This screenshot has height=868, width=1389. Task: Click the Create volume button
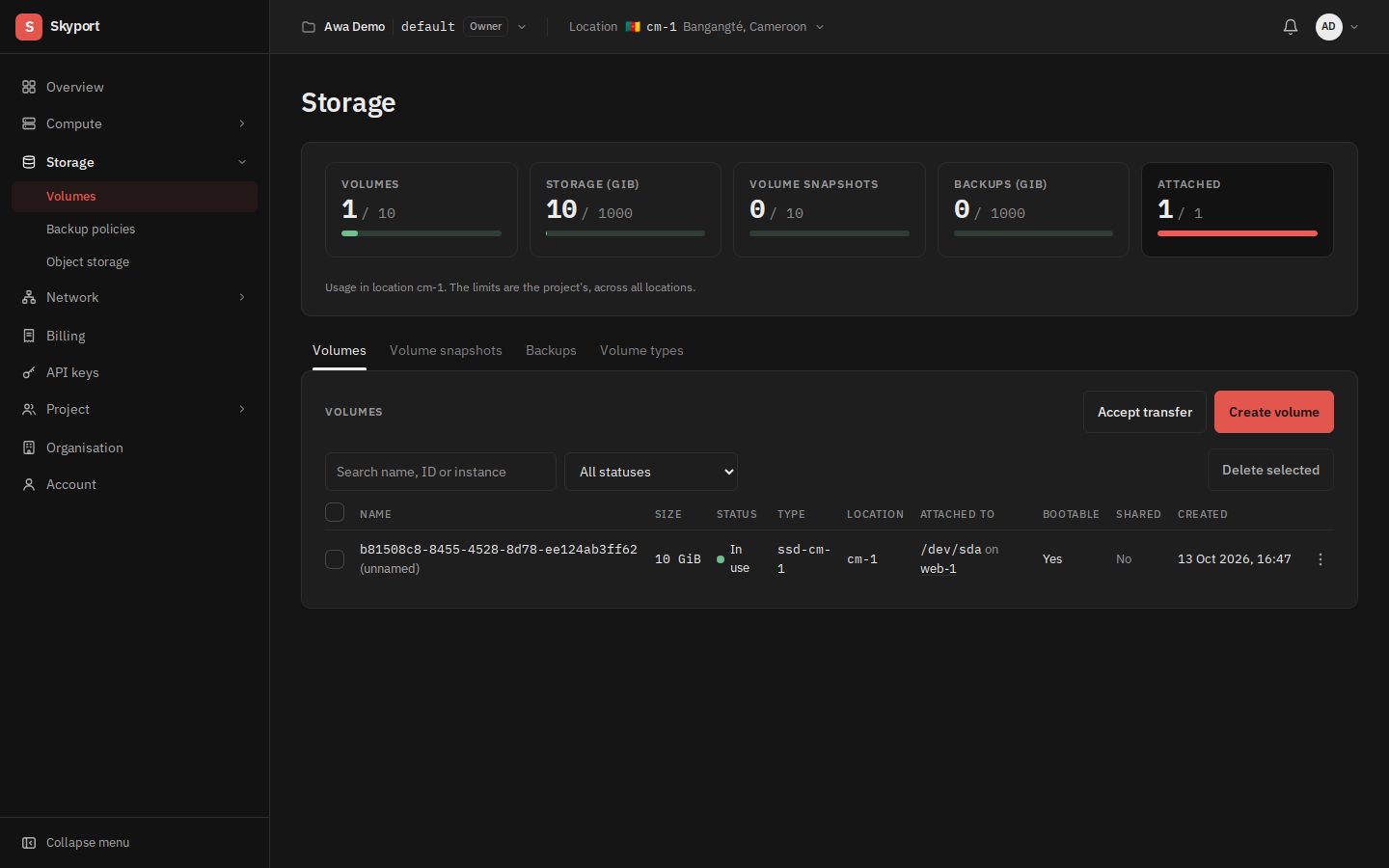1274,412
